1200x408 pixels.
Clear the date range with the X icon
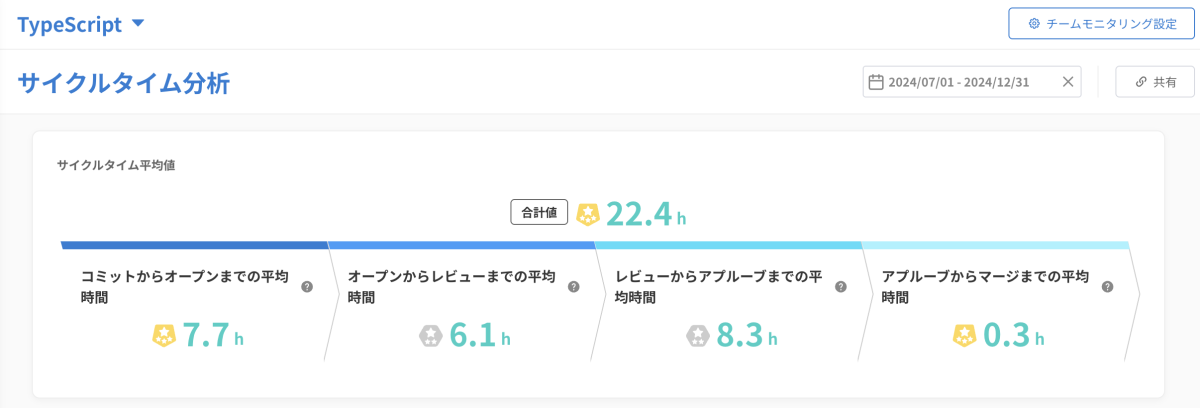pyautogui.click(x=1068, y=82)
